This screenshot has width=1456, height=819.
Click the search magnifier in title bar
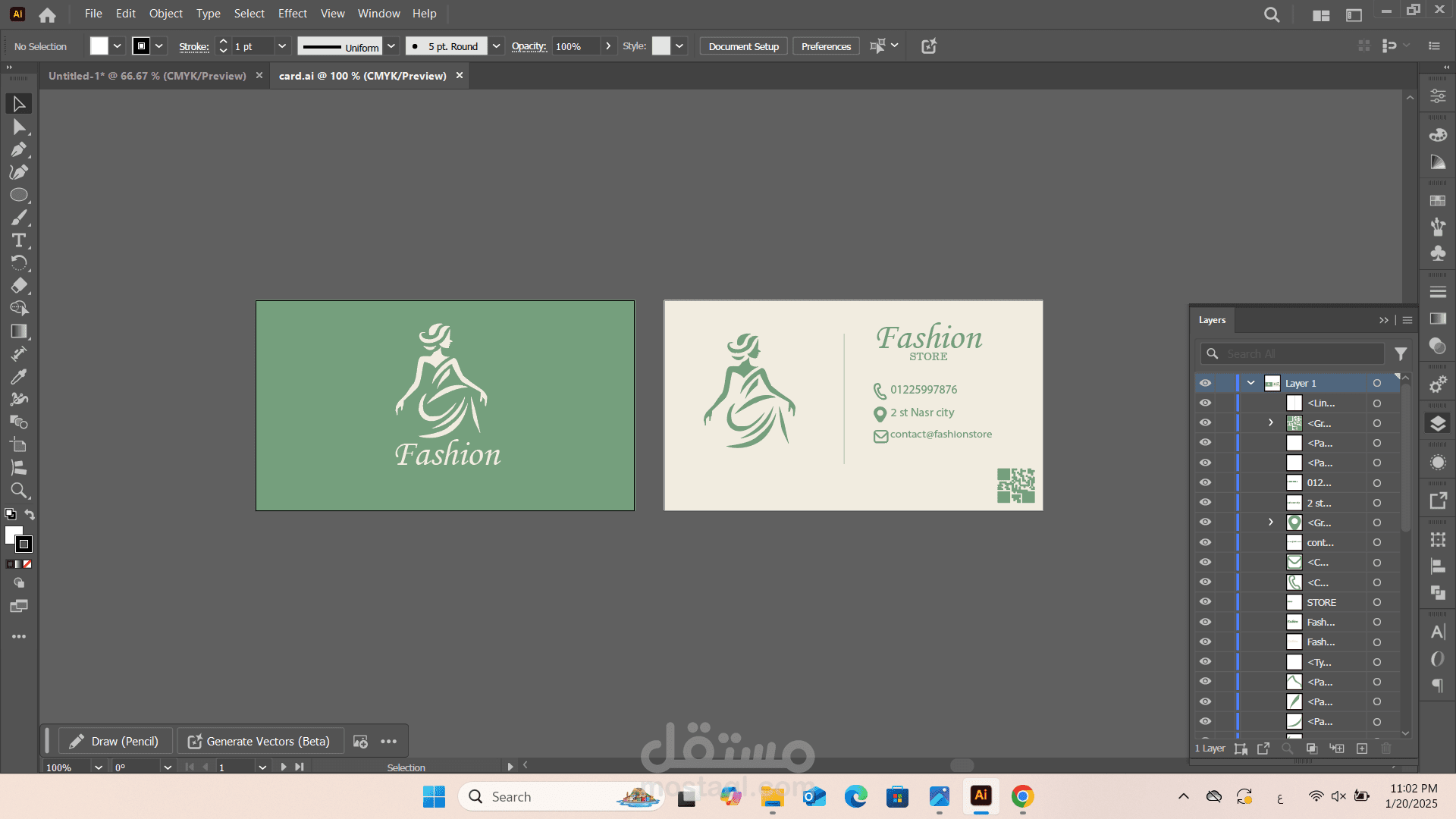(x=1272, y=14)
